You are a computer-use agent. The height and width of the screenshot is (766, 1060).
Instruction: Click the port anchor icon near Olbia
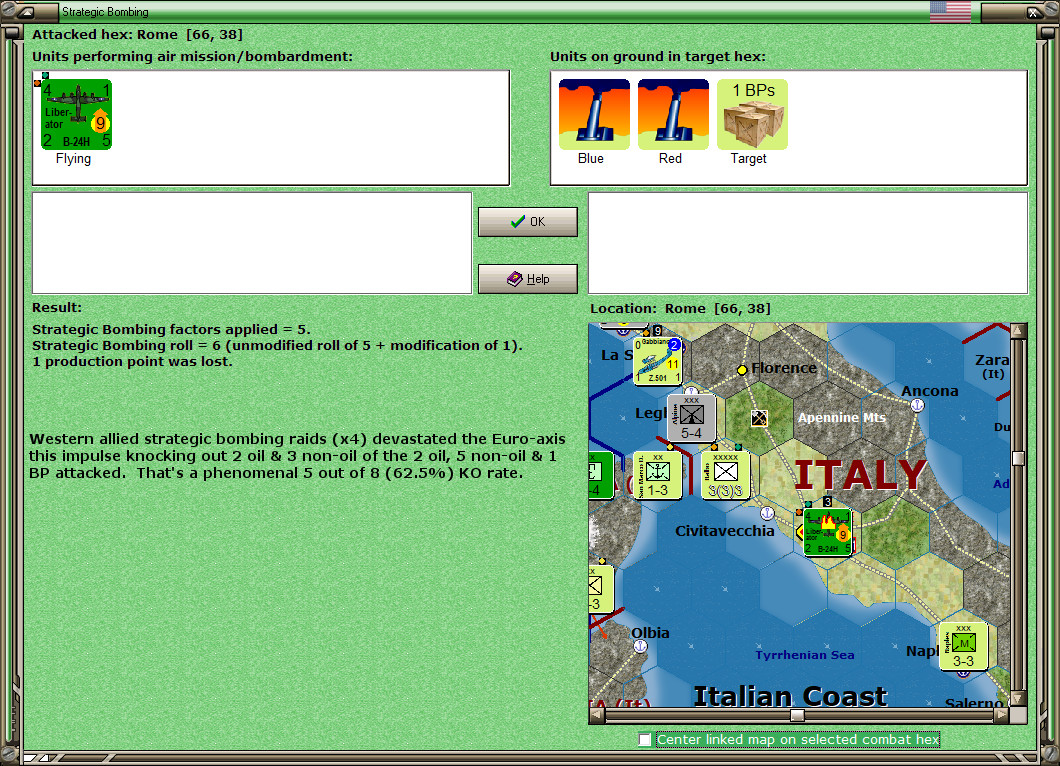tap(638, 649)
